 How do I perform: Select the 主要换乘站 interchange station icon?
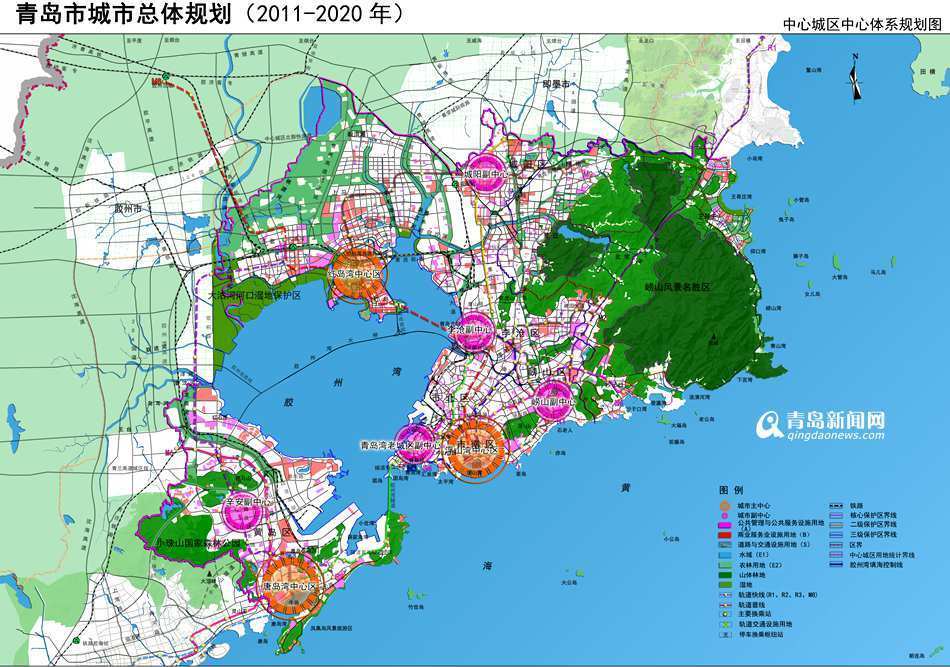click(x=725, y=614)
